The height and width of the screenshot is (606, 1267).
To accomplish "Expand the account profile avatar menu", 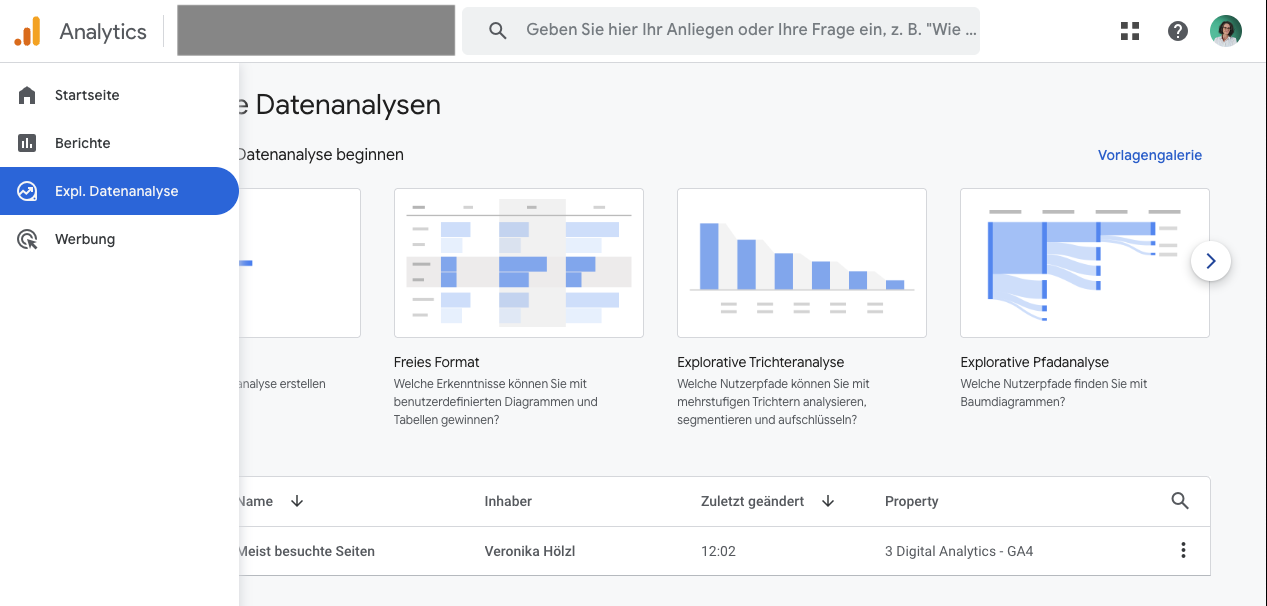I will [x=1225, y=30].
